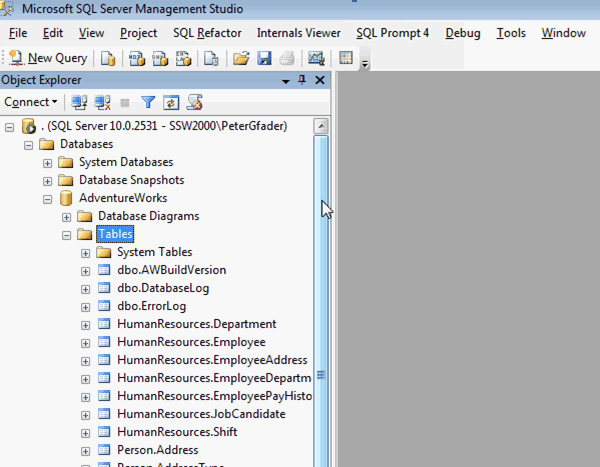Viewport: 600px width, 467px height.
Task: Select the Person.Address table
Action: coord(158,450)
